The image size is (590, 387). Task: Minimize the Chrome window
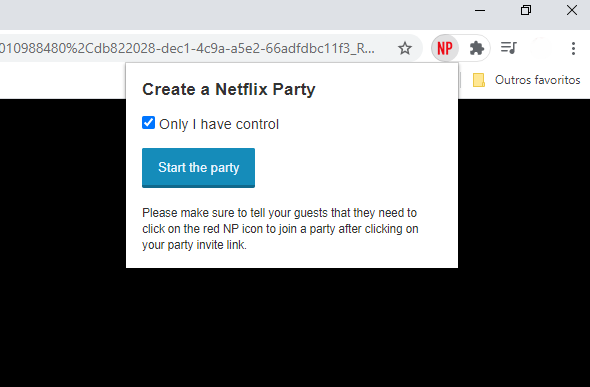pos(480,11)
